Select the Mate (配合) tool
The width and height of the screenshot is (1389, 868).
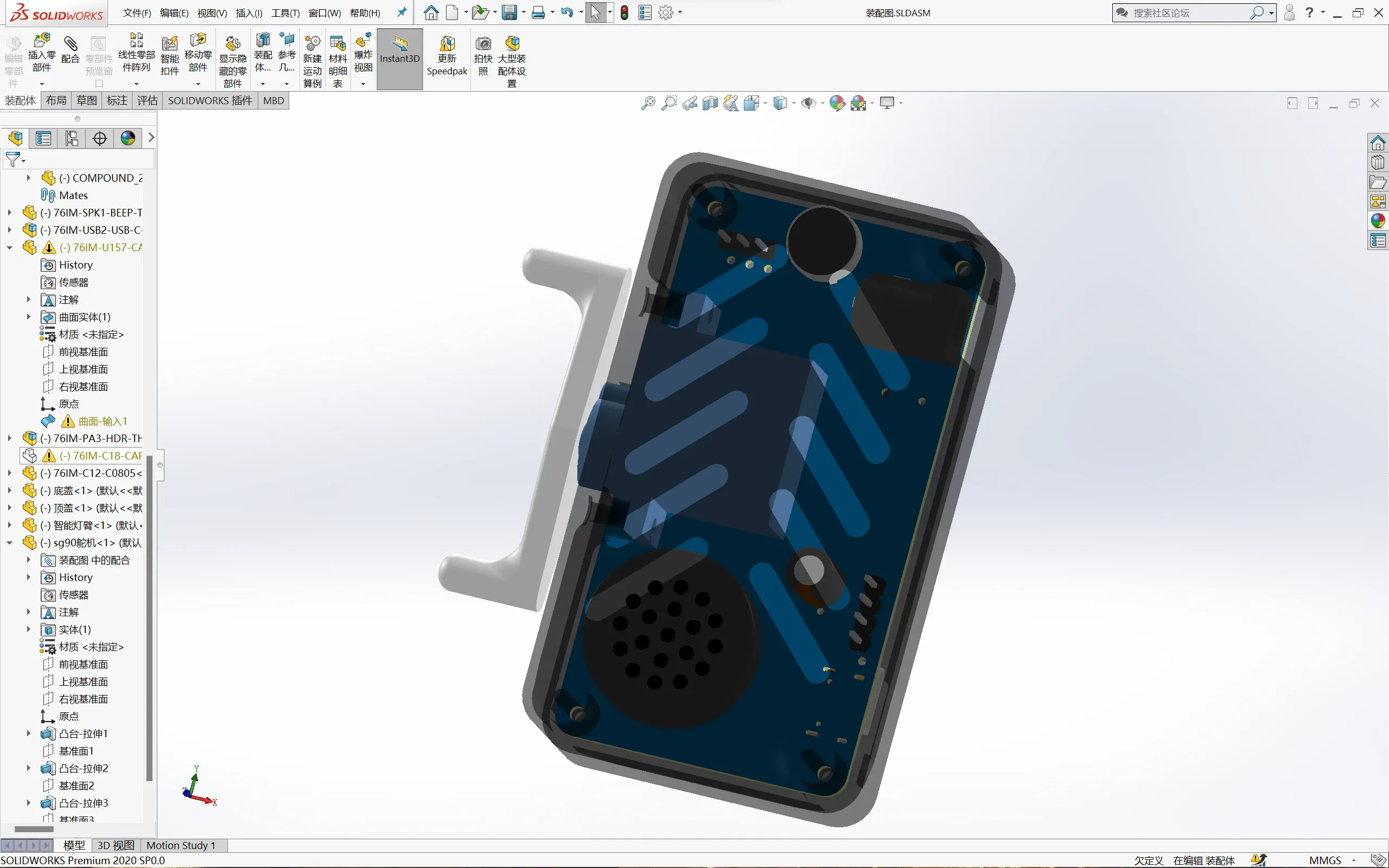pos(70,50)
